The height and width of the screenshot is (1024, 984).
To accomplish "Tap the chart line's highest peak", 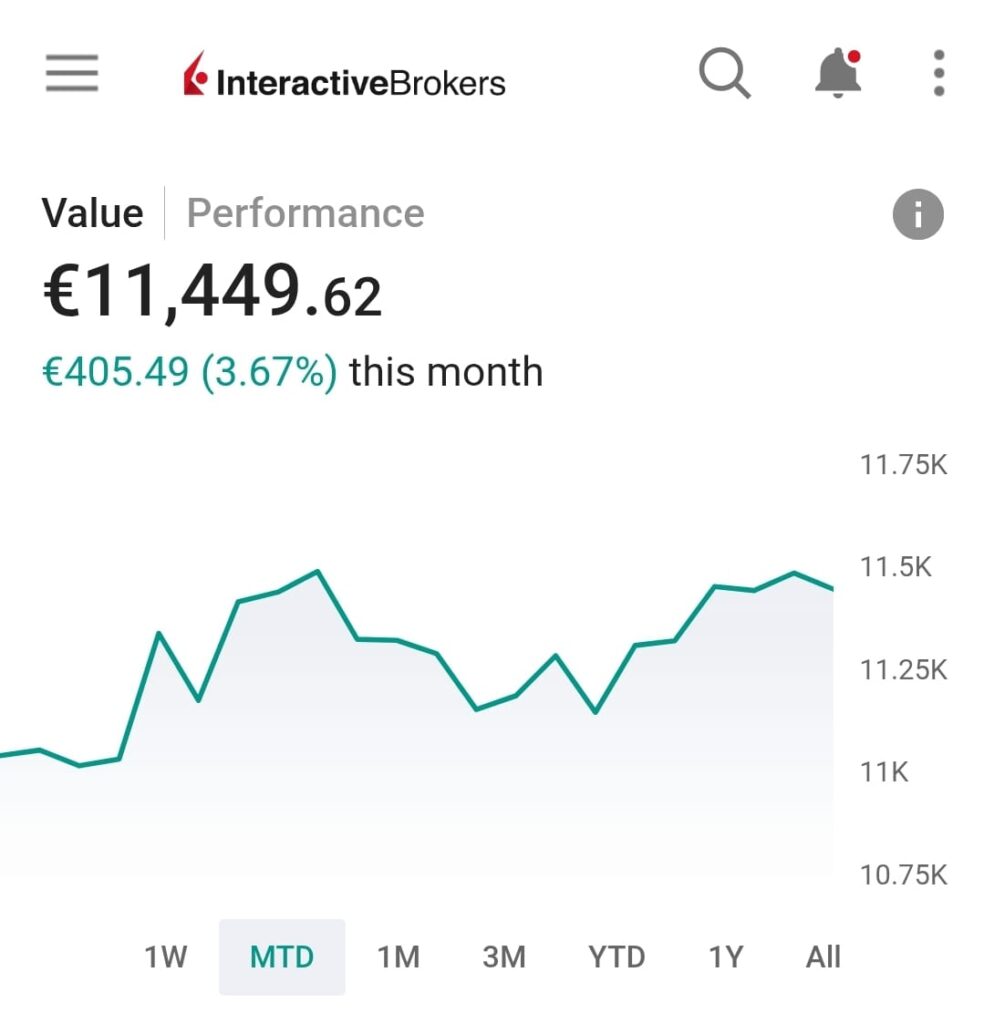I will 317,572.
